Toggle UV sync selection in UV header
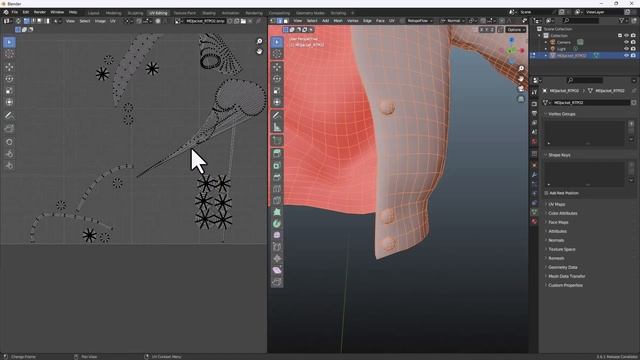Image resolution: width=640 pixels, height=360 pixels. pyautogui.click(x=18, y=21)
